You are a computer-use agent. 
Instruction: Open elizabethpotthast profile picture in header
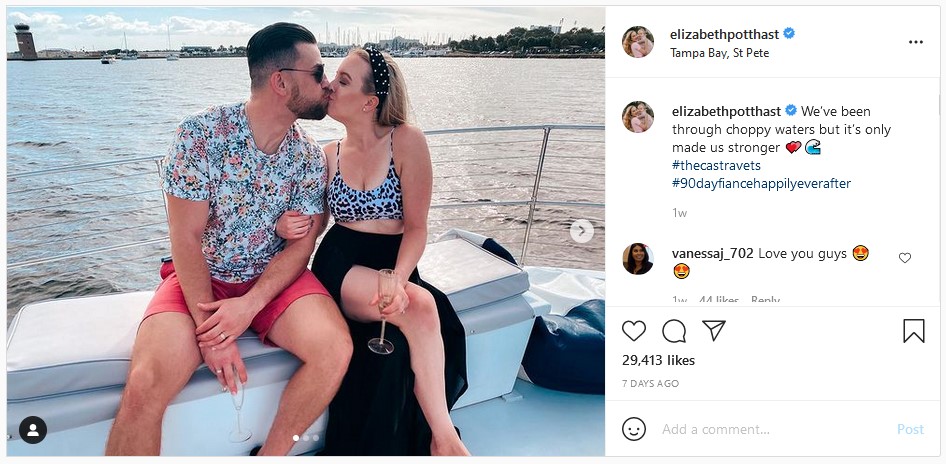tap(638, 42)
